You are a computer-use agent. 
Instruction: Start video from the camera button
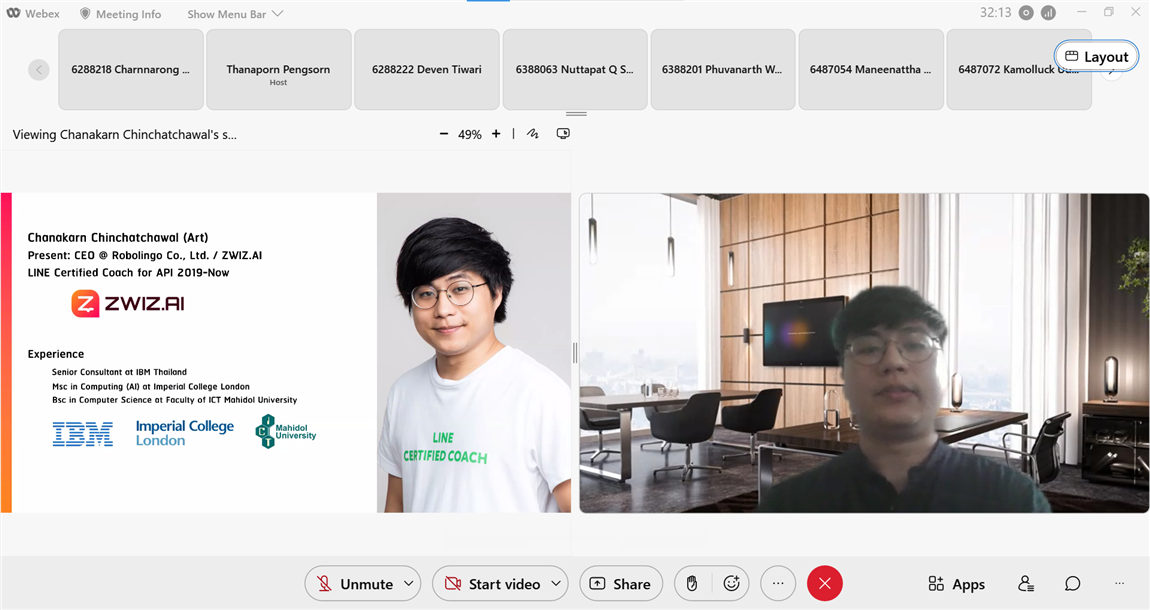pos(492,584)
